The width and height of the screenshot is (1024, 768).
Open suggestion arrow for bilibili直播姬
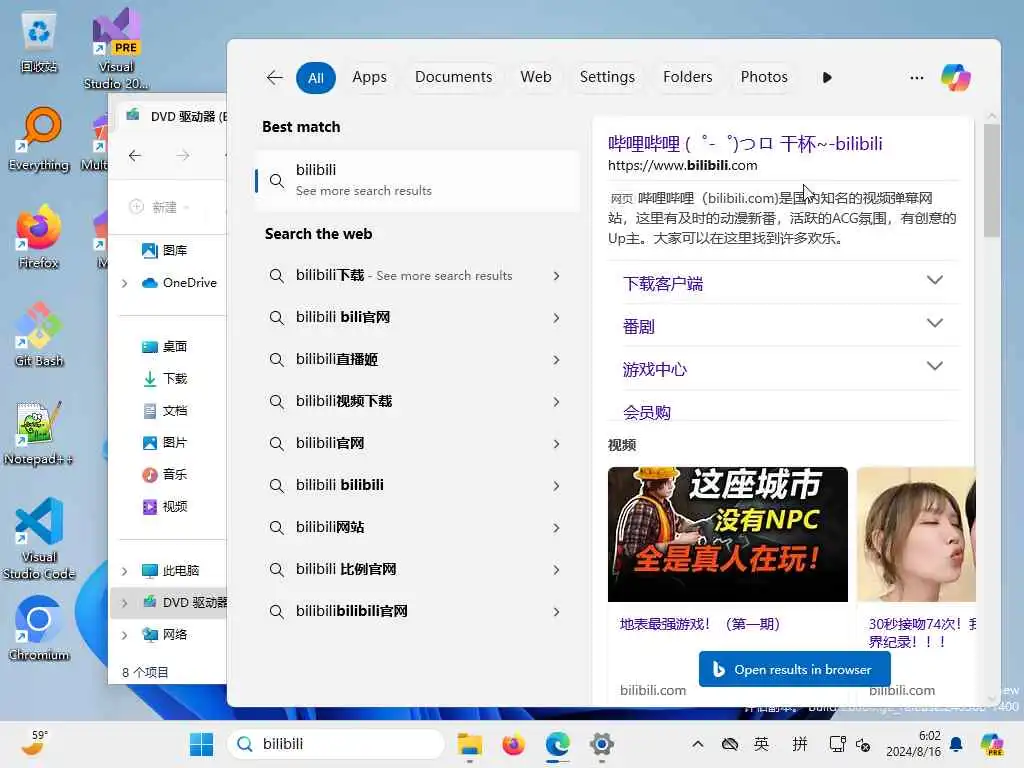556,360
